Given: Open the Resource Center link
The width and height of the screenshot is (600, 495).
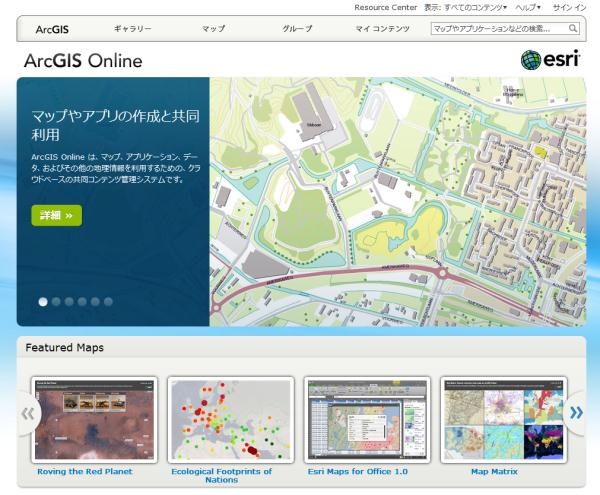Looking at the screenshot, I should pos(386,7).
